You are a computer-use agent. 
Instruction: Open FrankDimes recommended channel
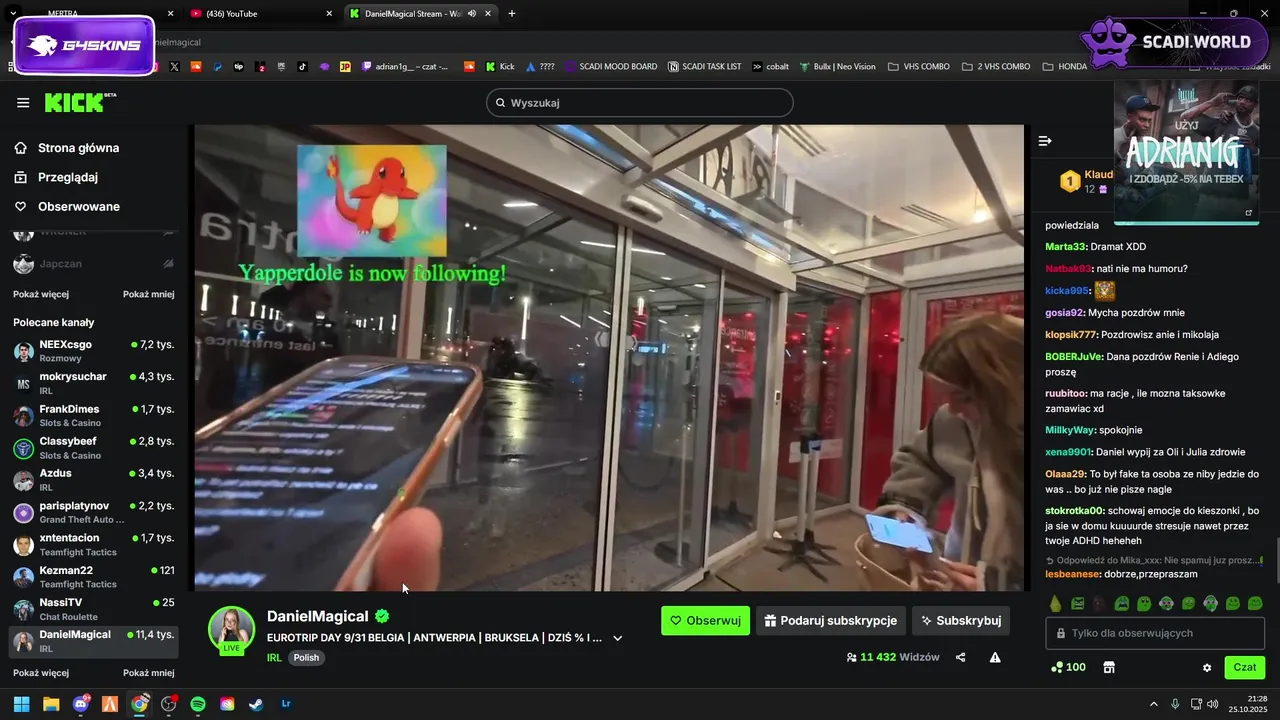(94, 416)
